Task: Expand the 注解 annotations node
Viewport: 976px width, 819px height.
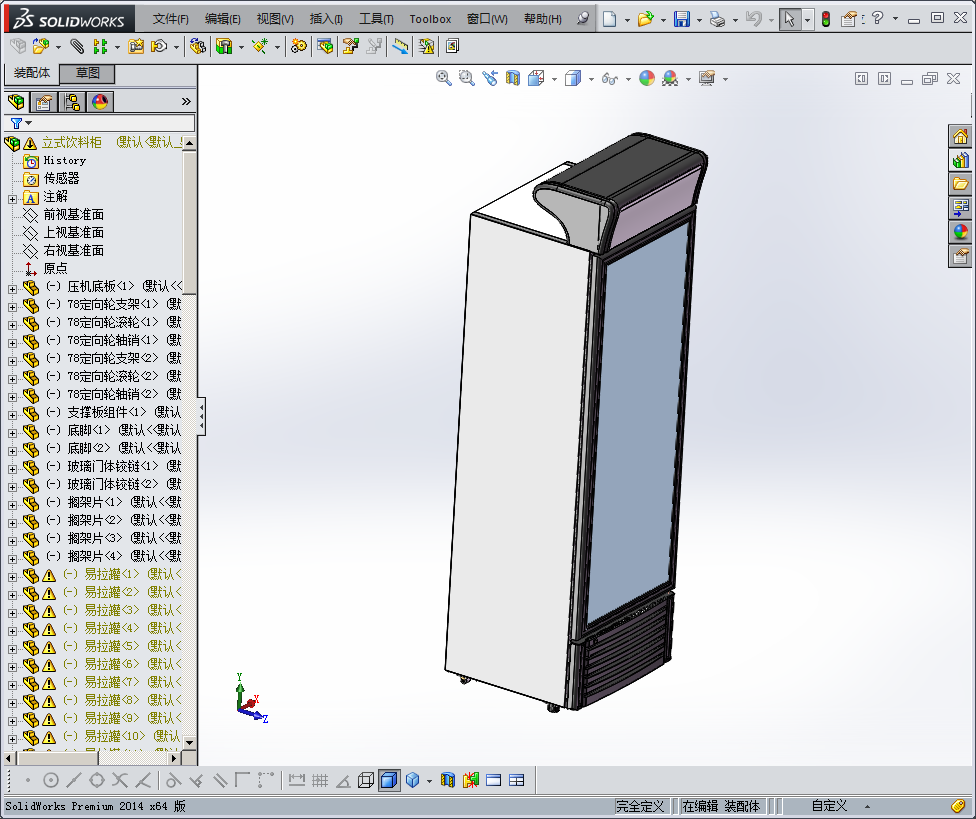Action: pos(12,199)
